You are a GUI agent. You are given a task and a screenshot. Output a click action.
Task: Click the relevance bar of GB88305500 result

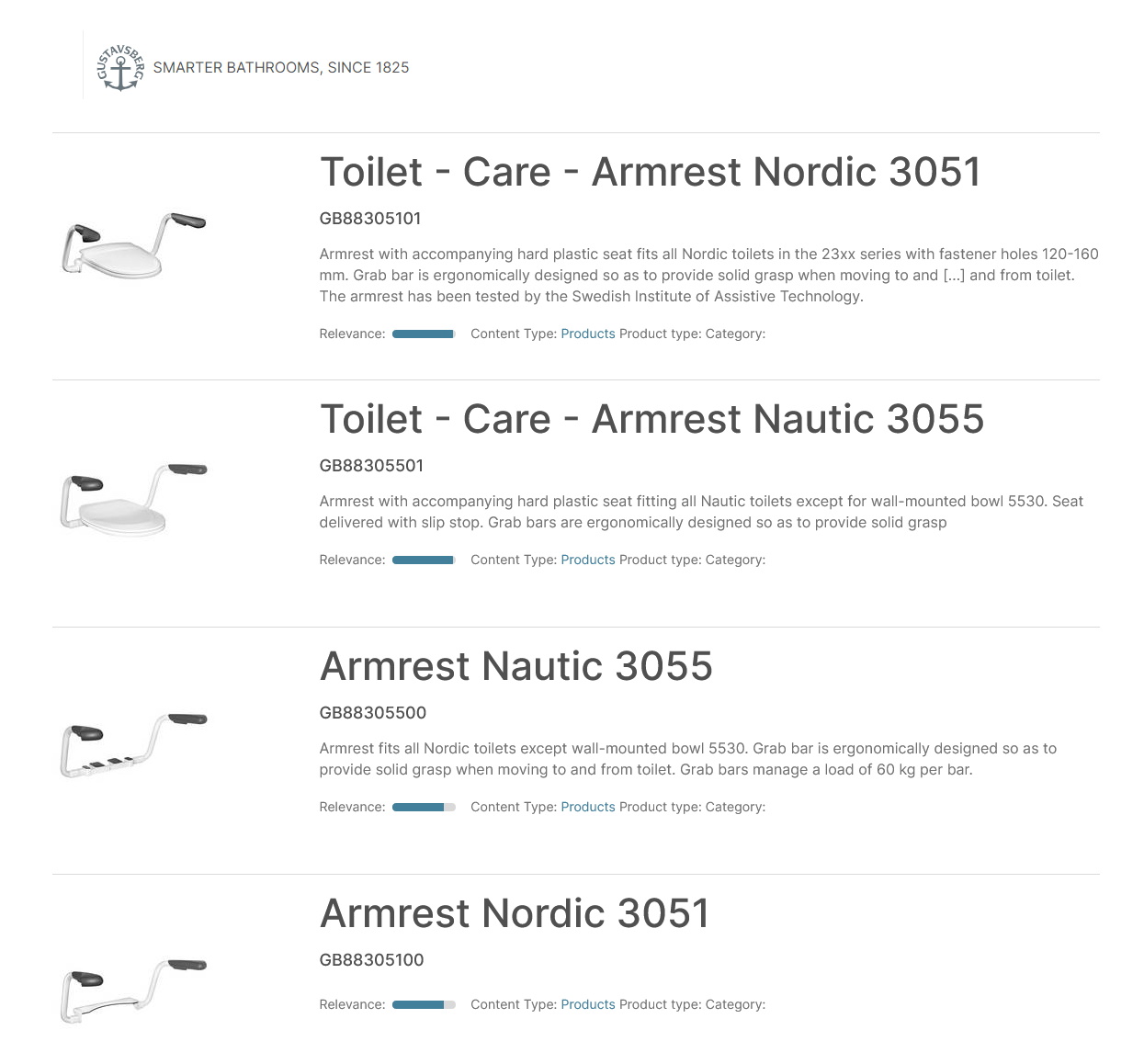[424, 808]
